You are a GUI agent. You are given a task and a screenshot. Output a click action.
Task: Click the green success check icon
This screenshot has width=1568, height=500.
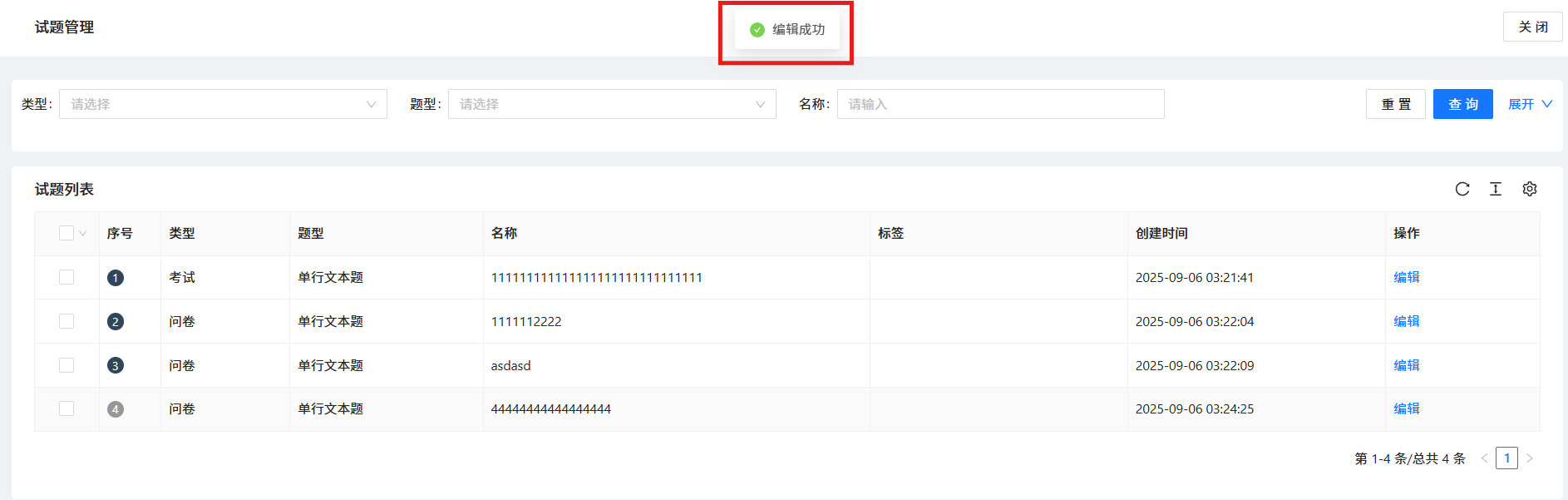point(757,30)
